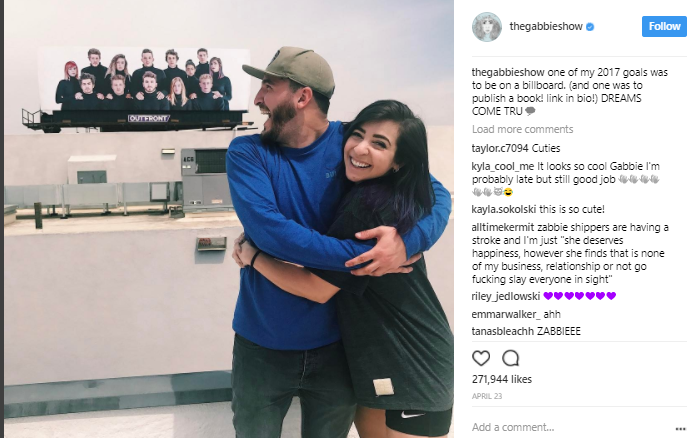Open thegabbieshow username in caption
688x438 pixels.
coord(508,72)
